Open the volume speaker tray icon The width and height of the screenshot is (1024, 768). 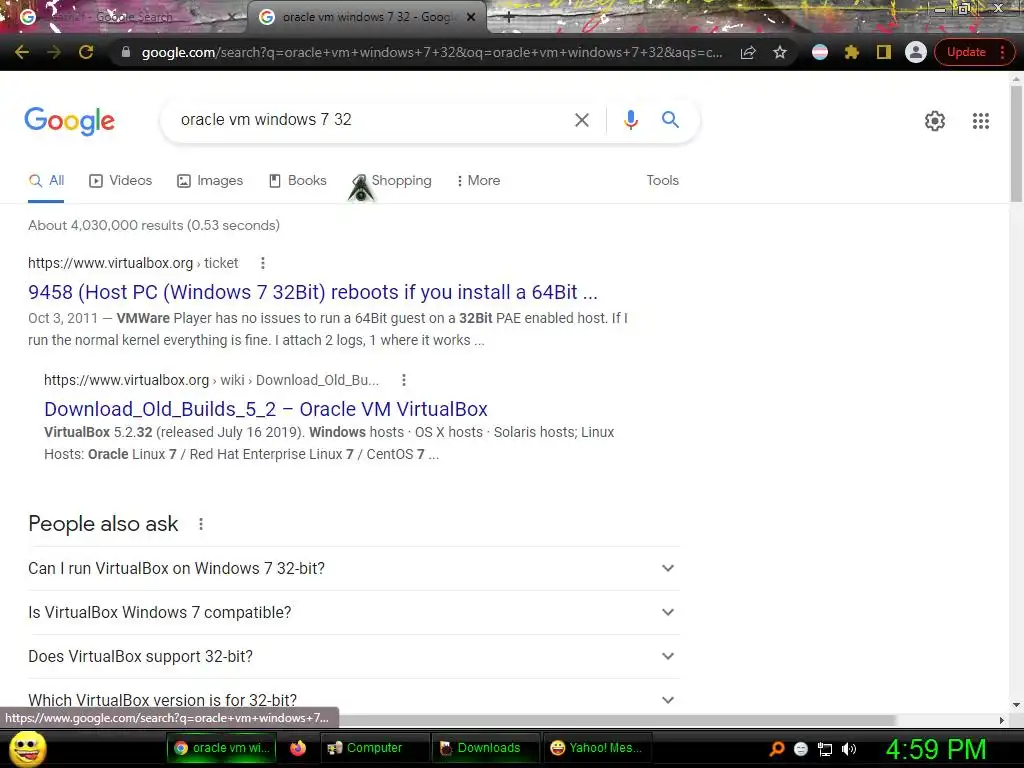point(849,749)
